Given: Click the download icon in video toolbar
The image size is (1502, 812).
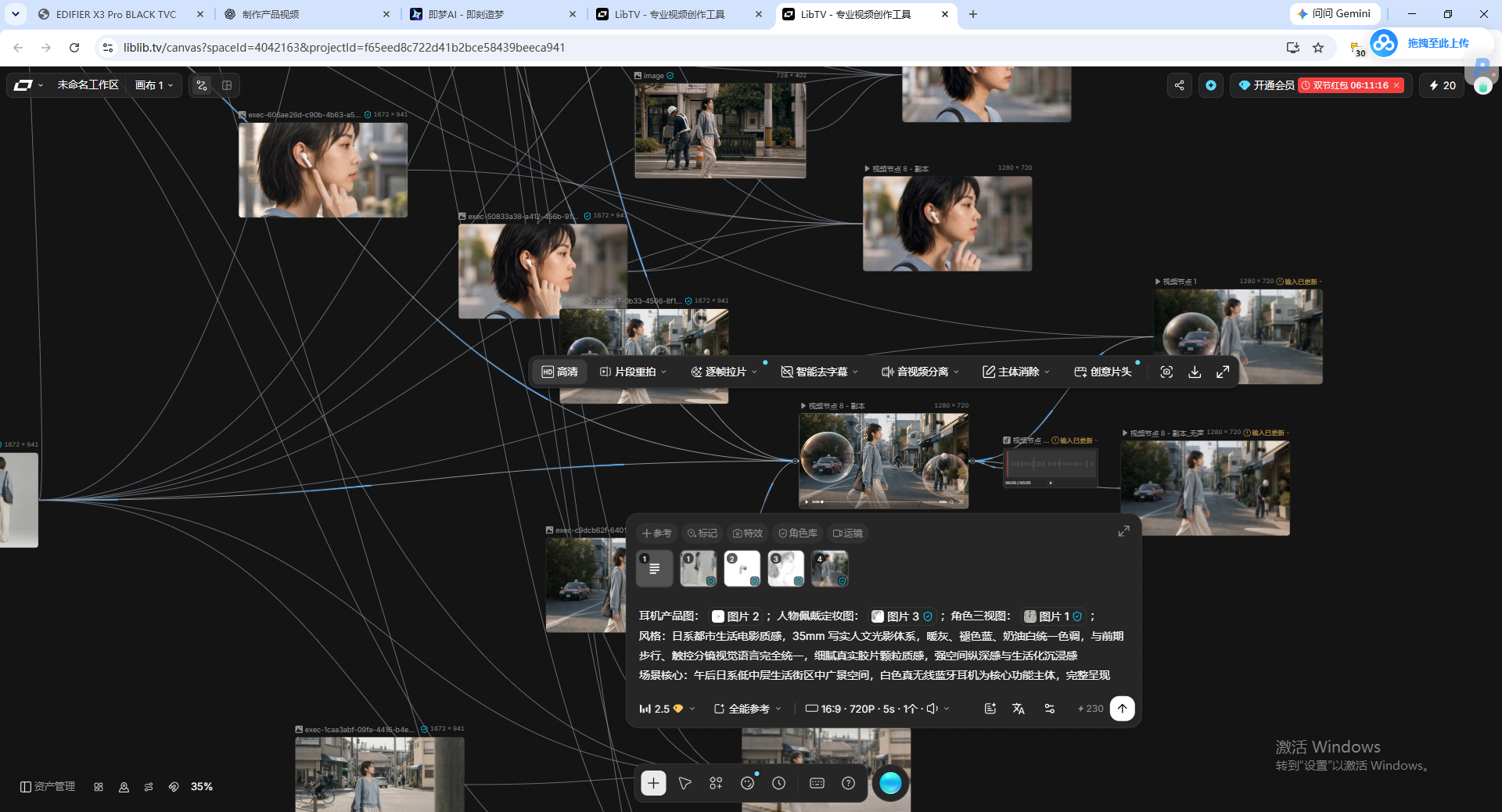Looking at the screenshot, I should coord(1195,372).
